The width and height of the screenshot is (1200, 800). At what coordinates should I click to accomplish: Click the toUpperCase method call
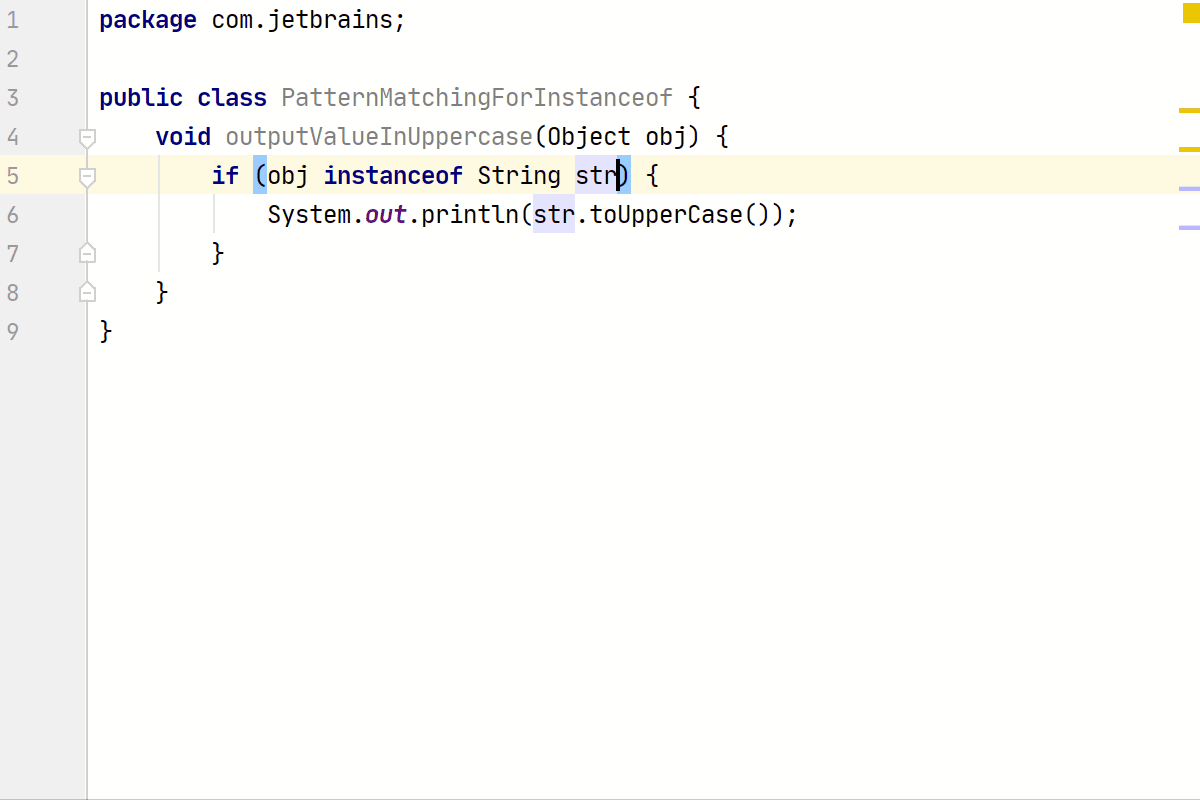(x=666, y=215)
